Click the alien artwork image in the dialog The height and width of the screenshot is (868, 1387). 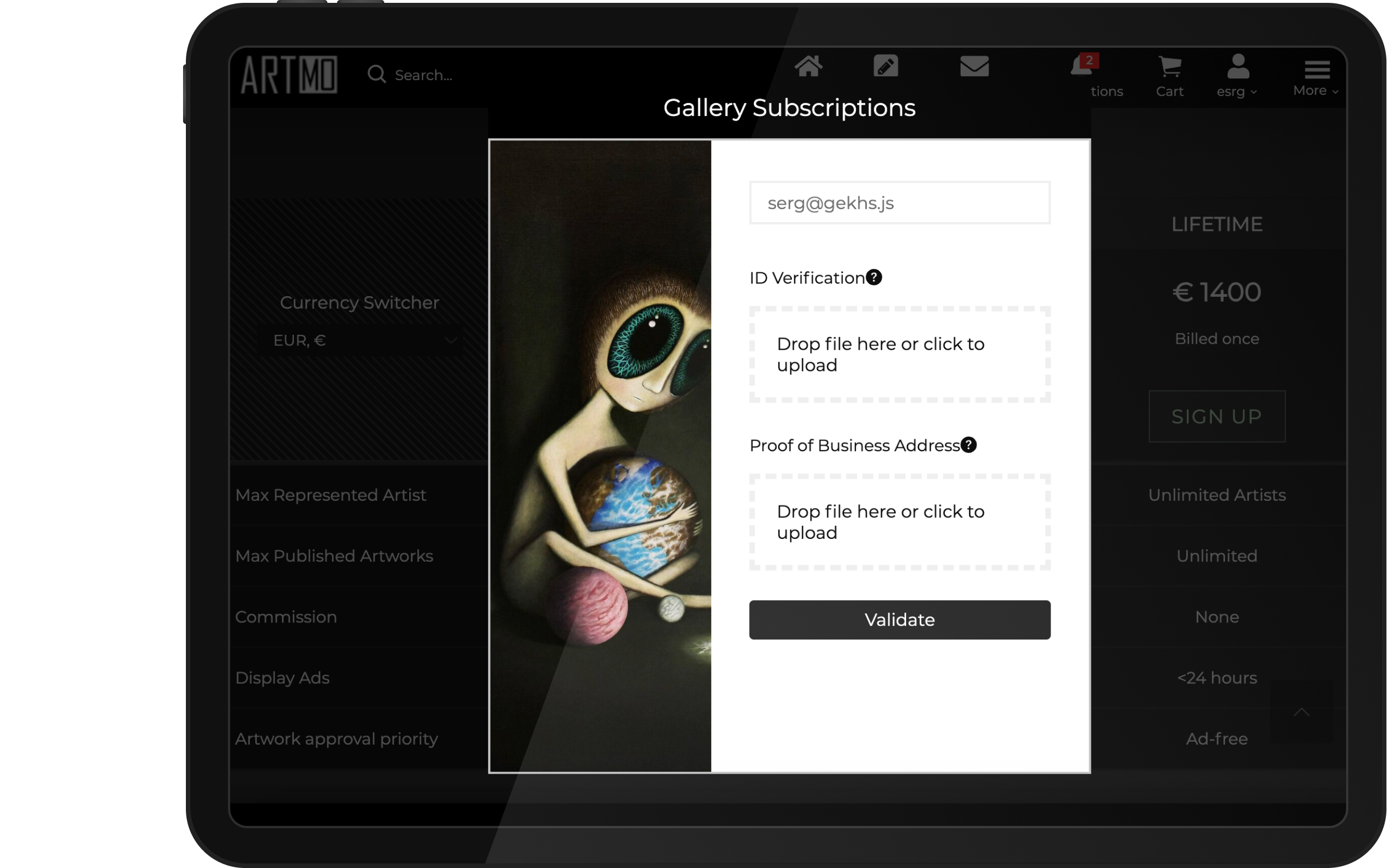pos(600,456)
